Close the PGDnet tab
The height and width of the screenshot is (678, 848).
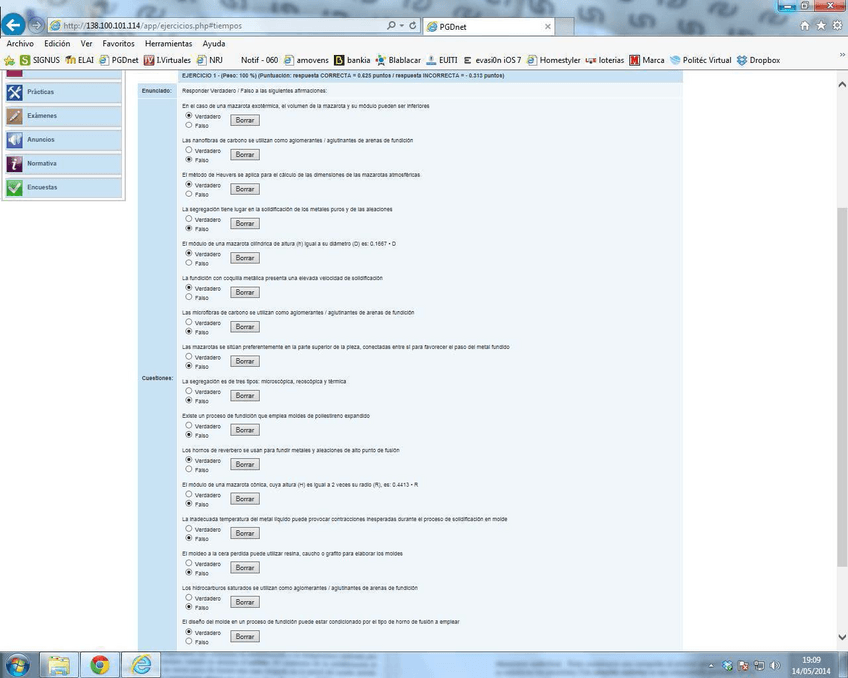click(x=547, y=26)
